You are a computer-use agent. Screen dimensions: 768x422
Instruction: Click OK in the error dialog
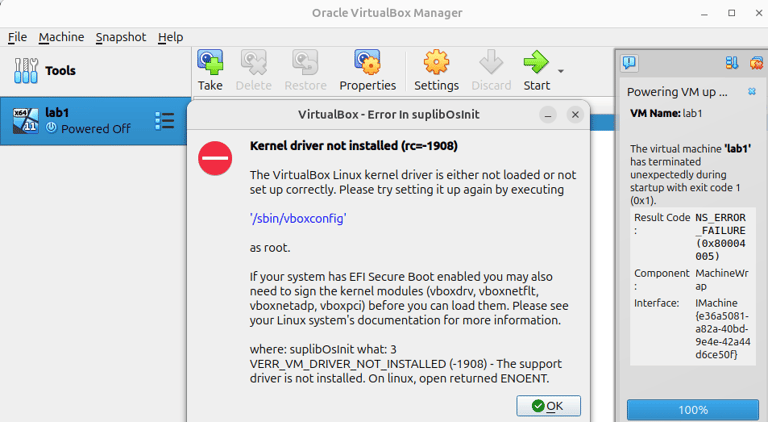click(x=548, y=406)
